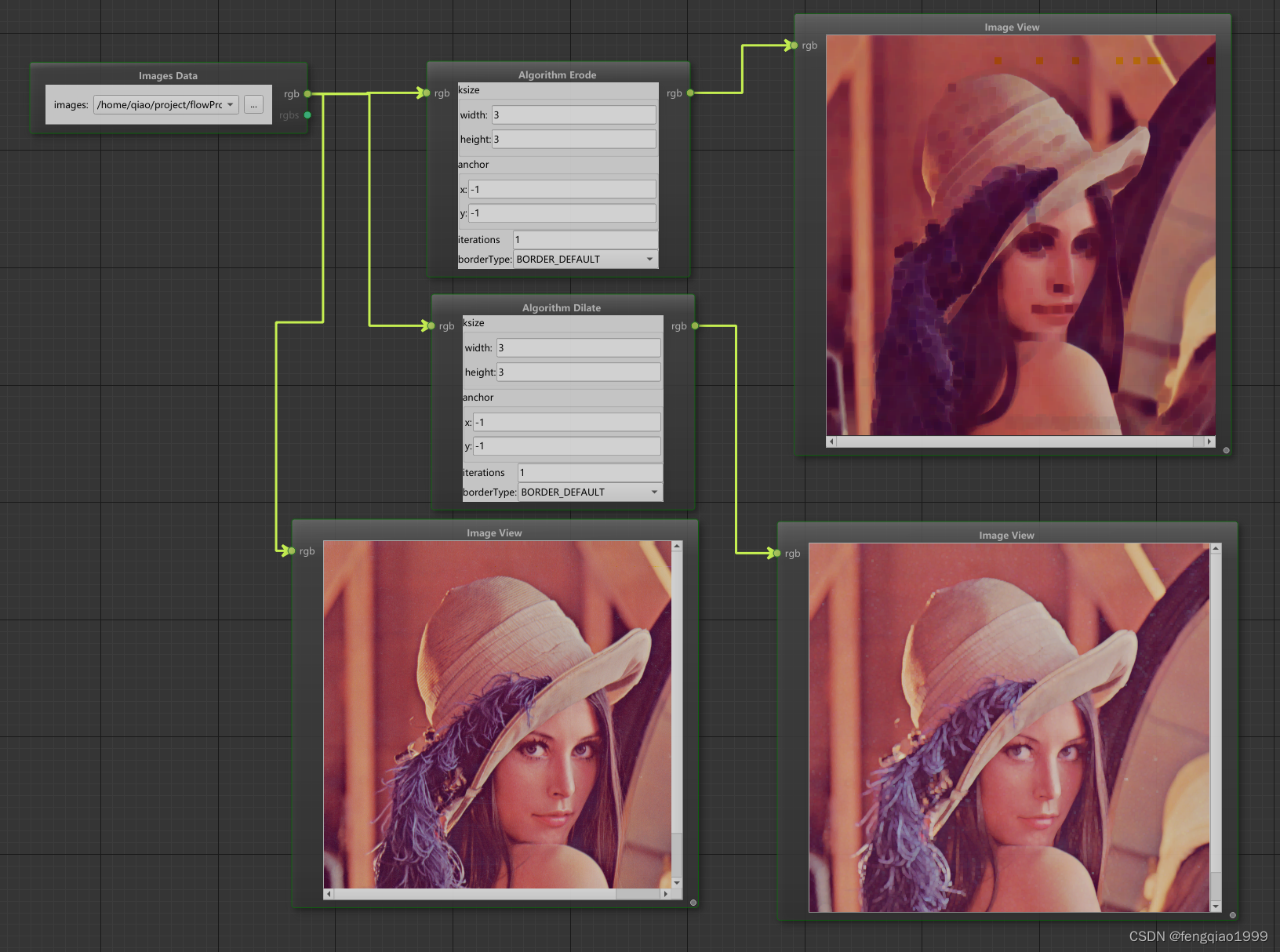Click the rgb input port of Algorithm Erode
Screen dimensions: 1280x952
[x=427, y=93]
